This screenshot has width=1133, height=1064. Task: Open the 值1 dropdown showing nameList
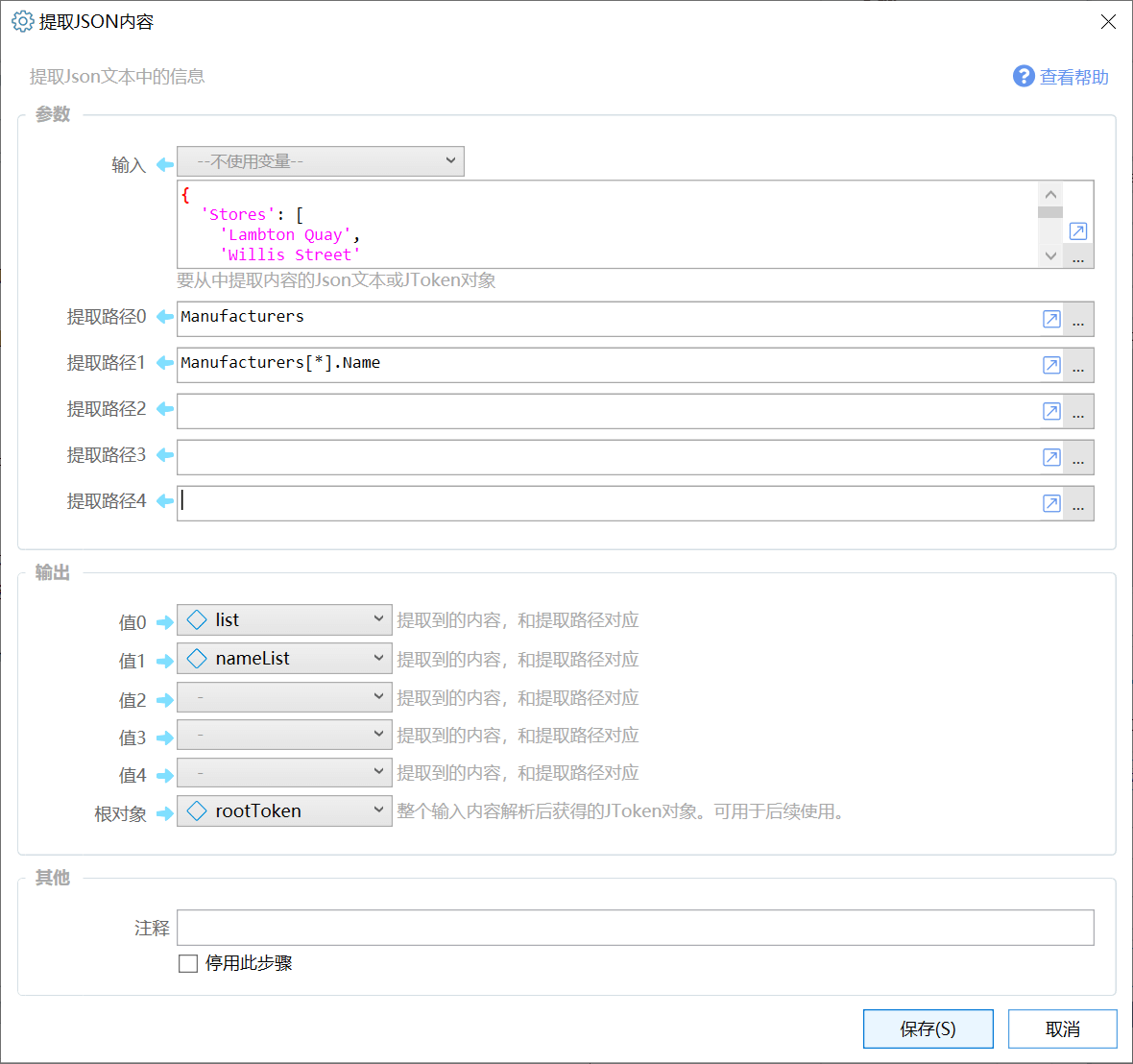pyautogui.click(x=285, y=659)
